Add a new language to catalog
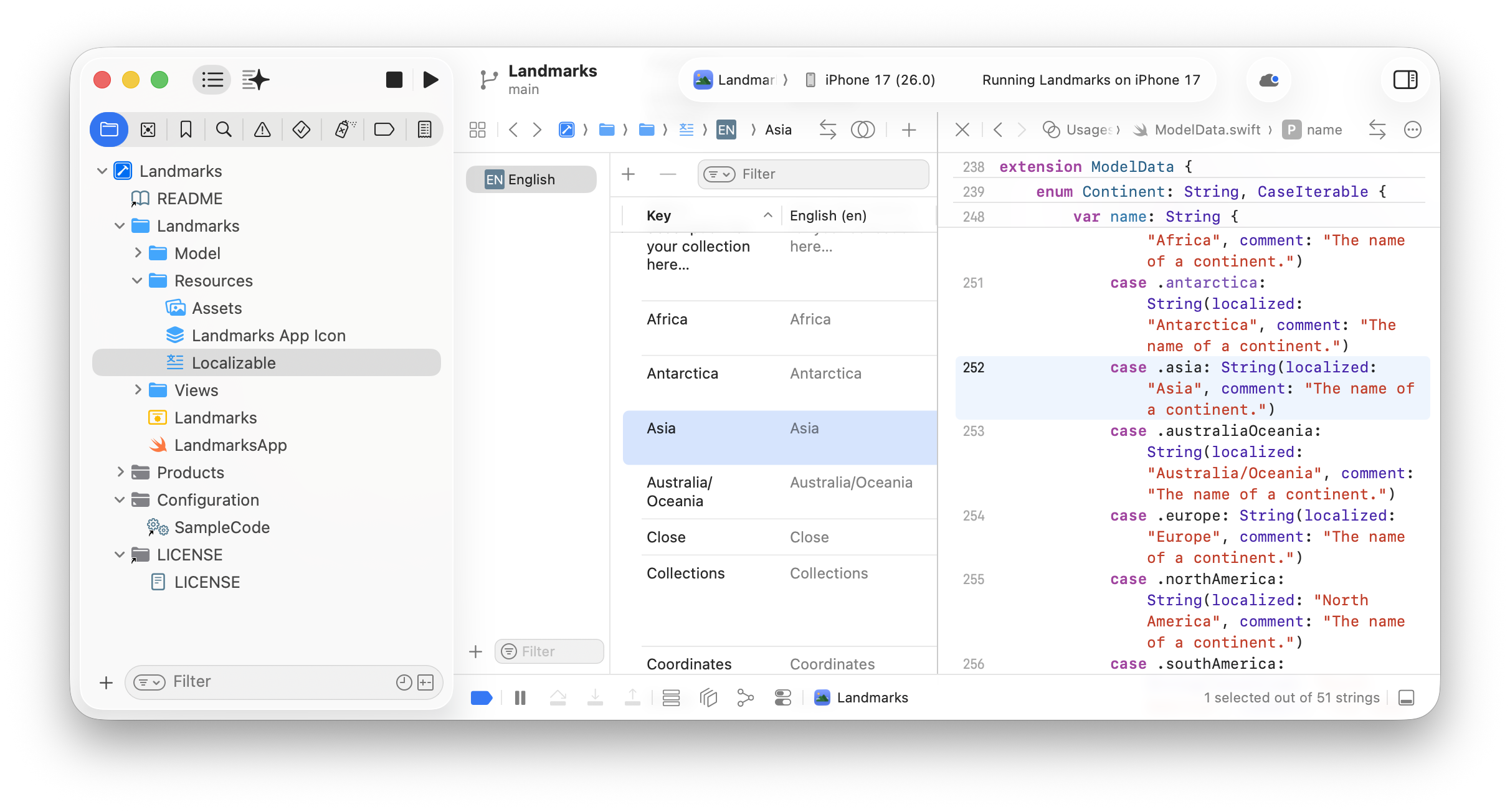 click(x=475, y=652)
